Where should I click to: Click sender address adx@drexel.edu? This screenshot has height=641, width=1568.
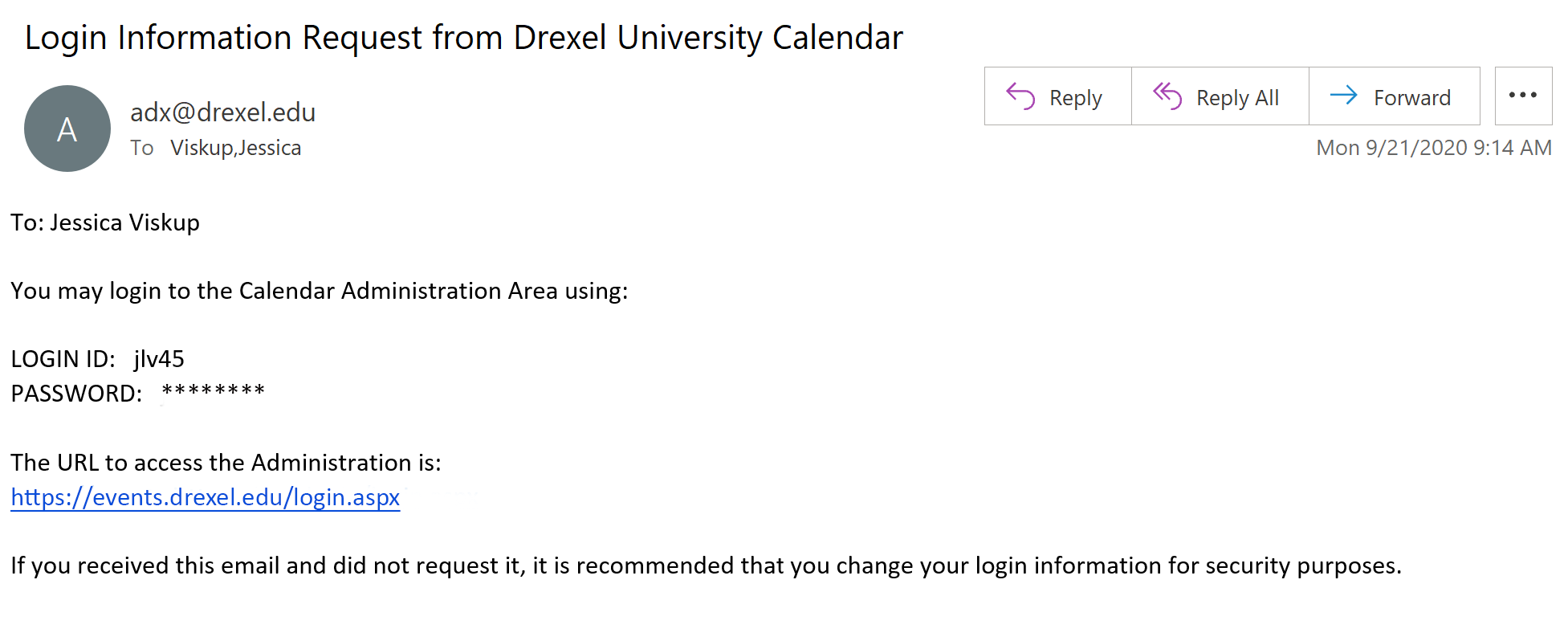point(223,112)
